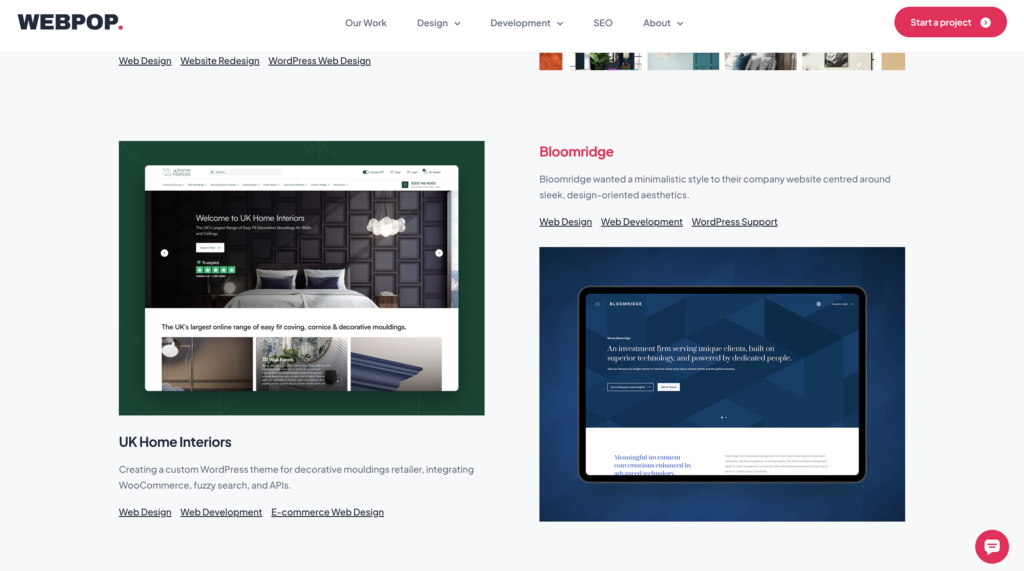Viewport: 1024px width, 571px height.
Task: Open the Our Work page
Action: 366,23
